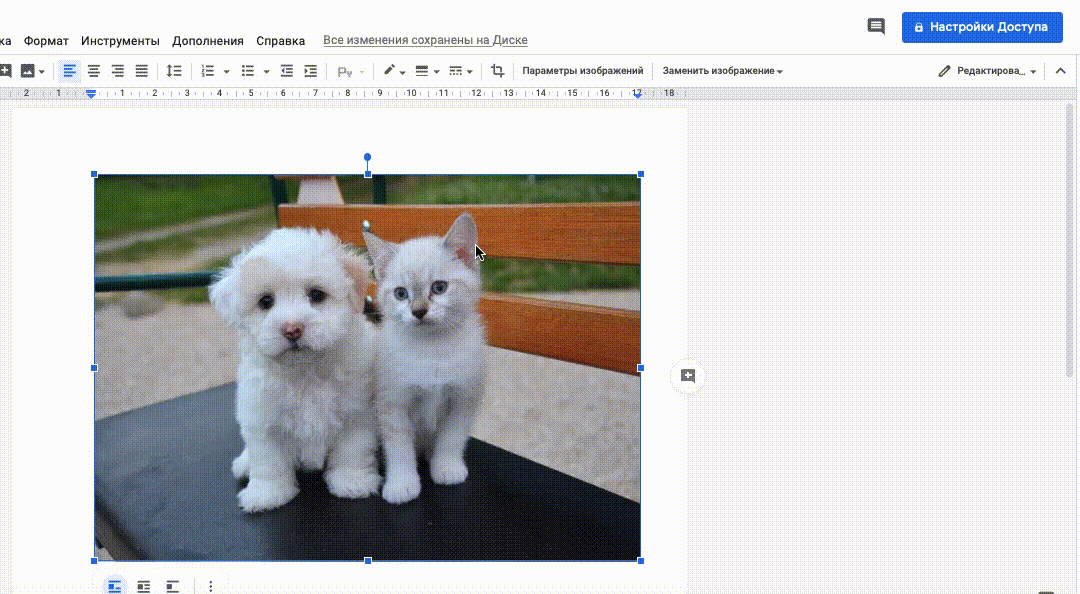Viewport: 1080px width, 594px height.
Task: Open Параметры изображений panel
Action: tap(583, 71)
